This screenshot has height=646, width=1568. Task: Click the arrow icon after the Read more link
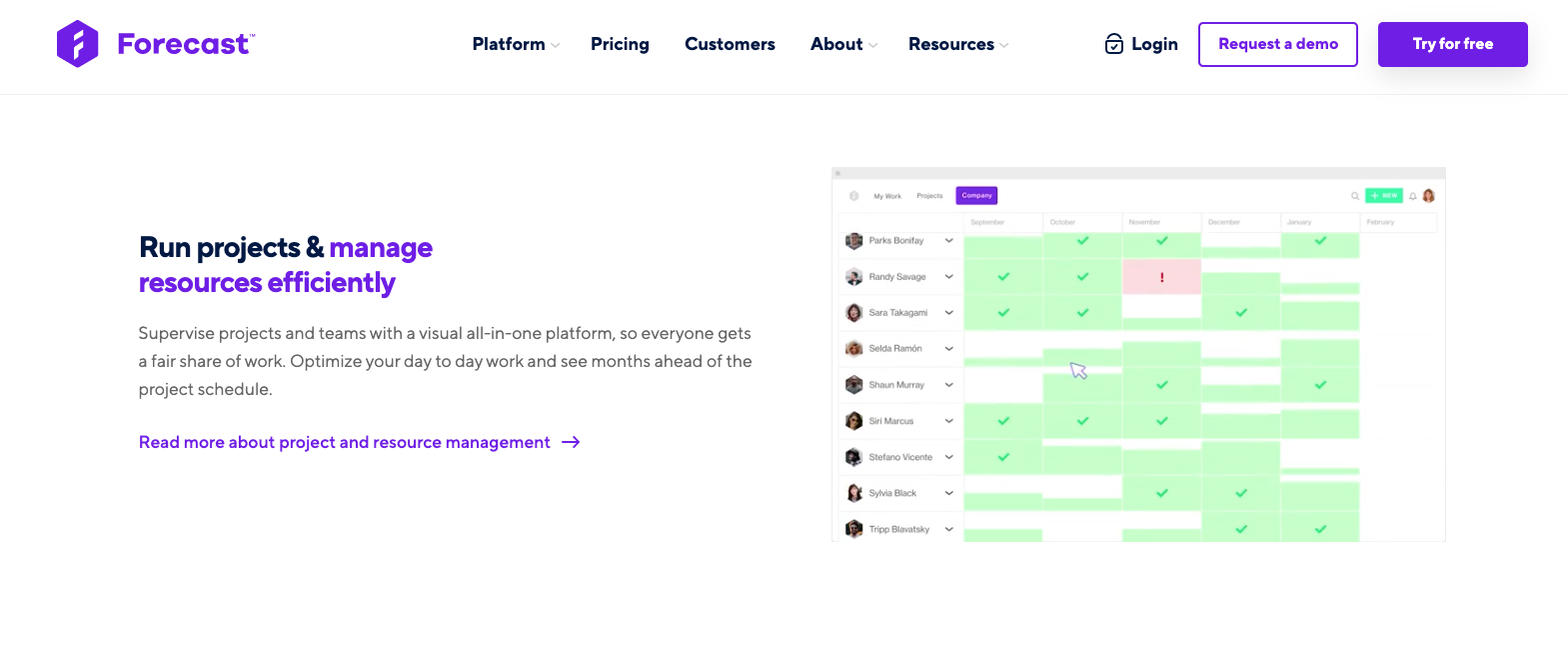click(x=571, y=442)
